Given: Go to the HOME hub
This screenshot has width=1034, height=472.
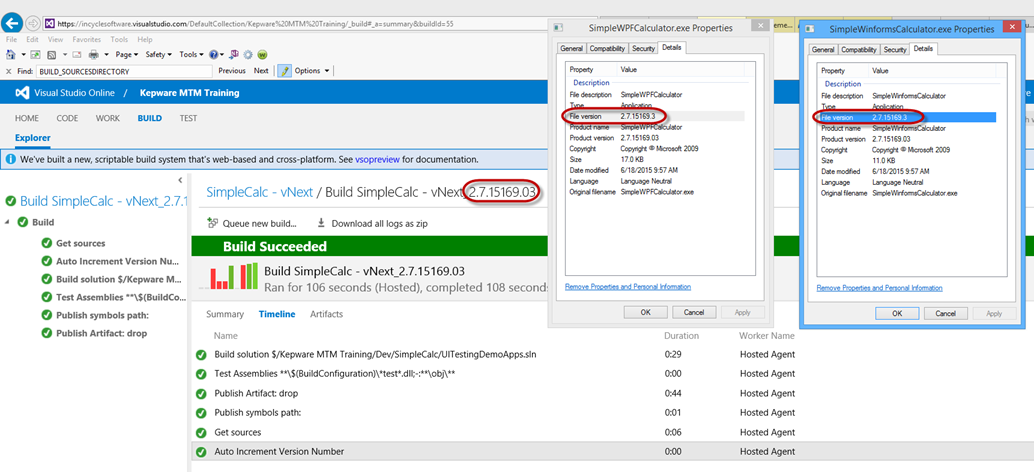Looking at the screenshot, I should tap(27, 119).
